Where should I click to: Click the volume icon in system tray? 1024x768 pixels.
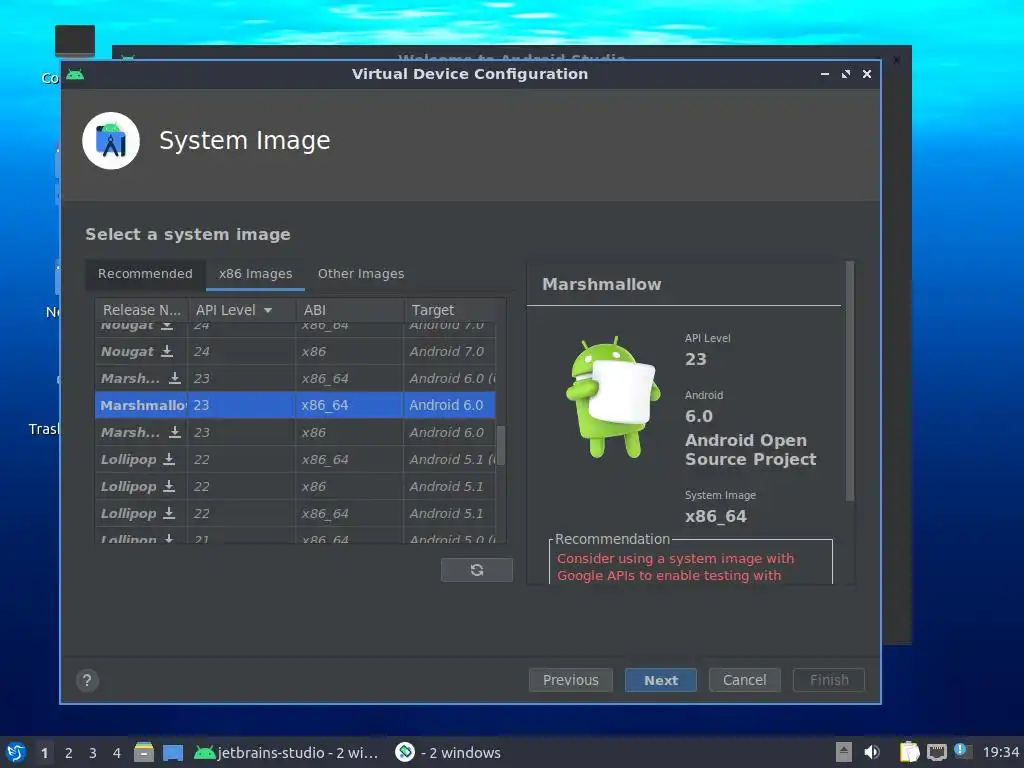(872, 752)
